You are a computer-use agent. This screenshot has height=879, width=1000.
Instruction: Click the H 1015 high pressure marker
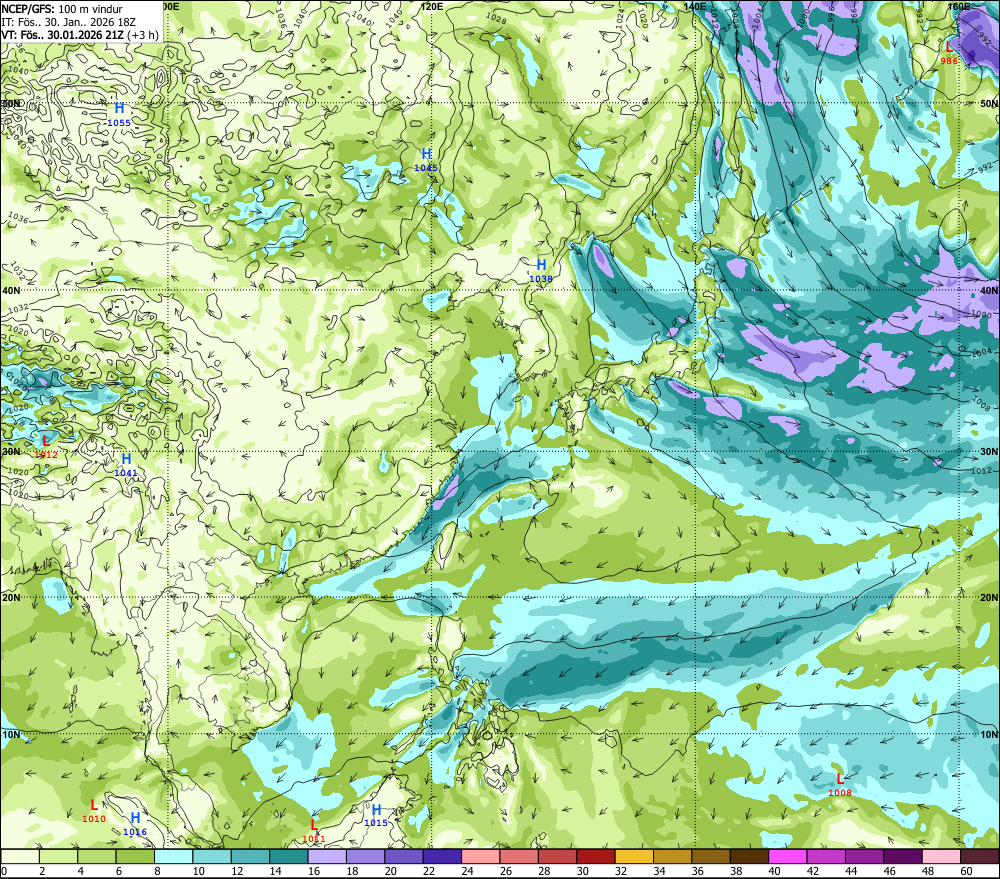click(376, 815)
